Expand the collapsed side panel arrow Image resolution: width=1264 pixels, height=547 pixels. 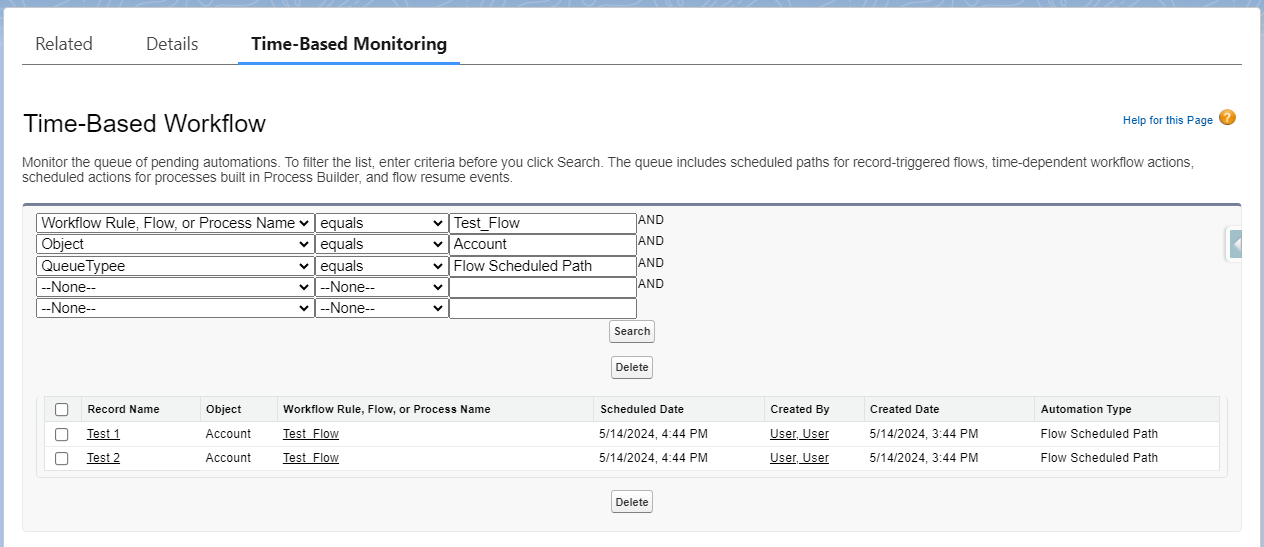[1236, 244]
